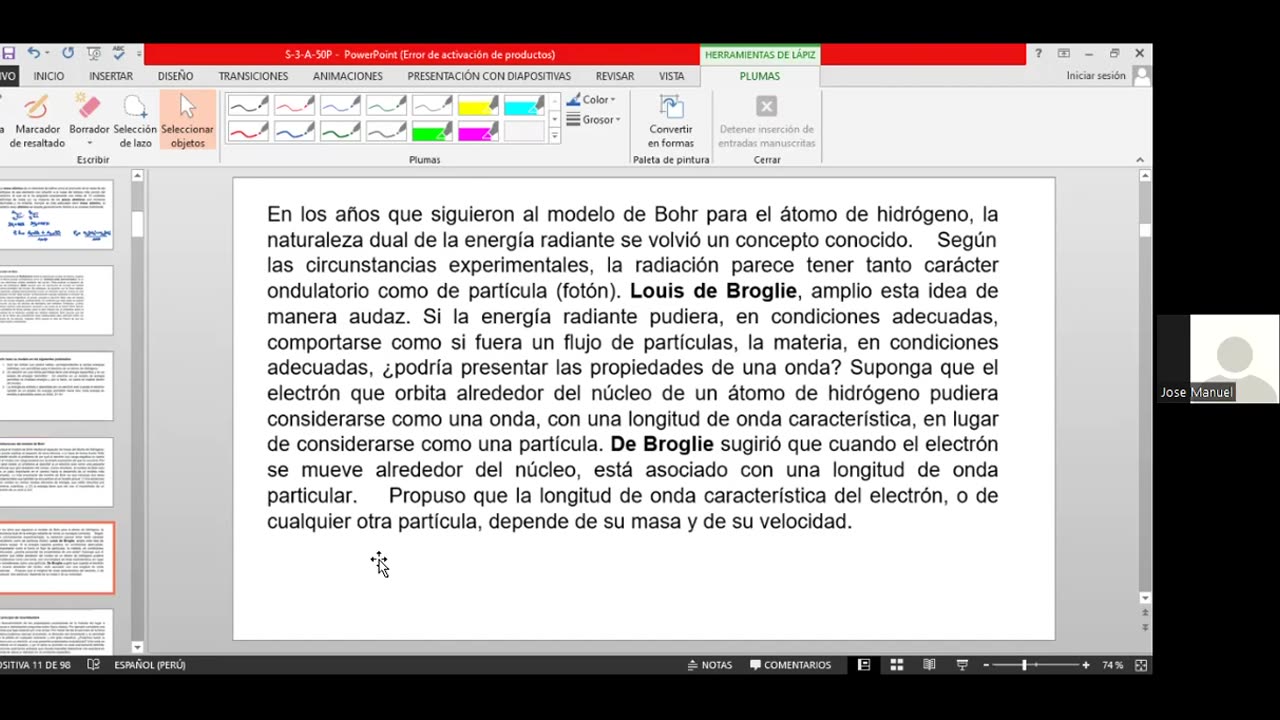Open the ANIMACIONES tab

pos(347,76)
